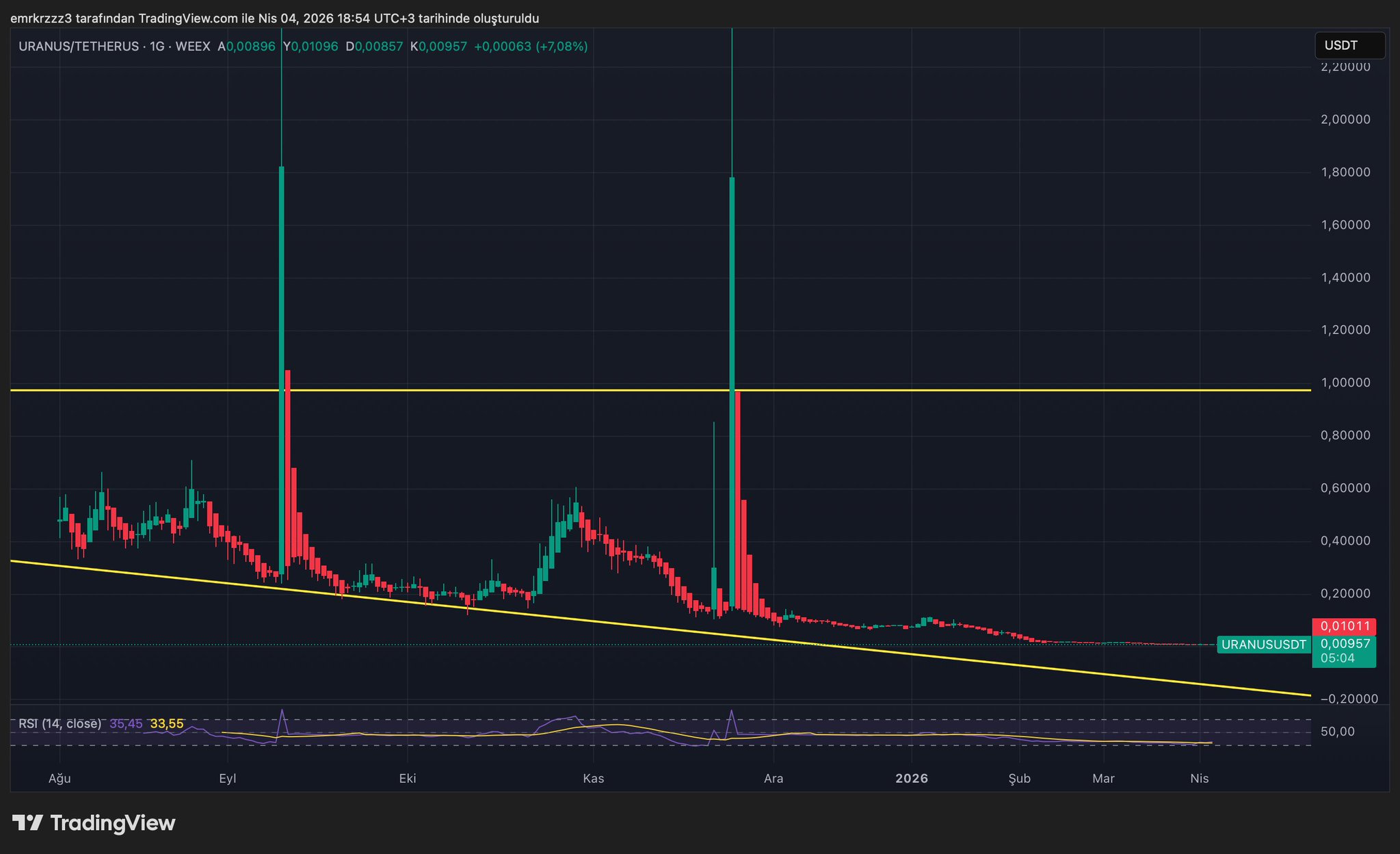
Task: Click the +7,08% change value in header
Action: coord(562,47)
